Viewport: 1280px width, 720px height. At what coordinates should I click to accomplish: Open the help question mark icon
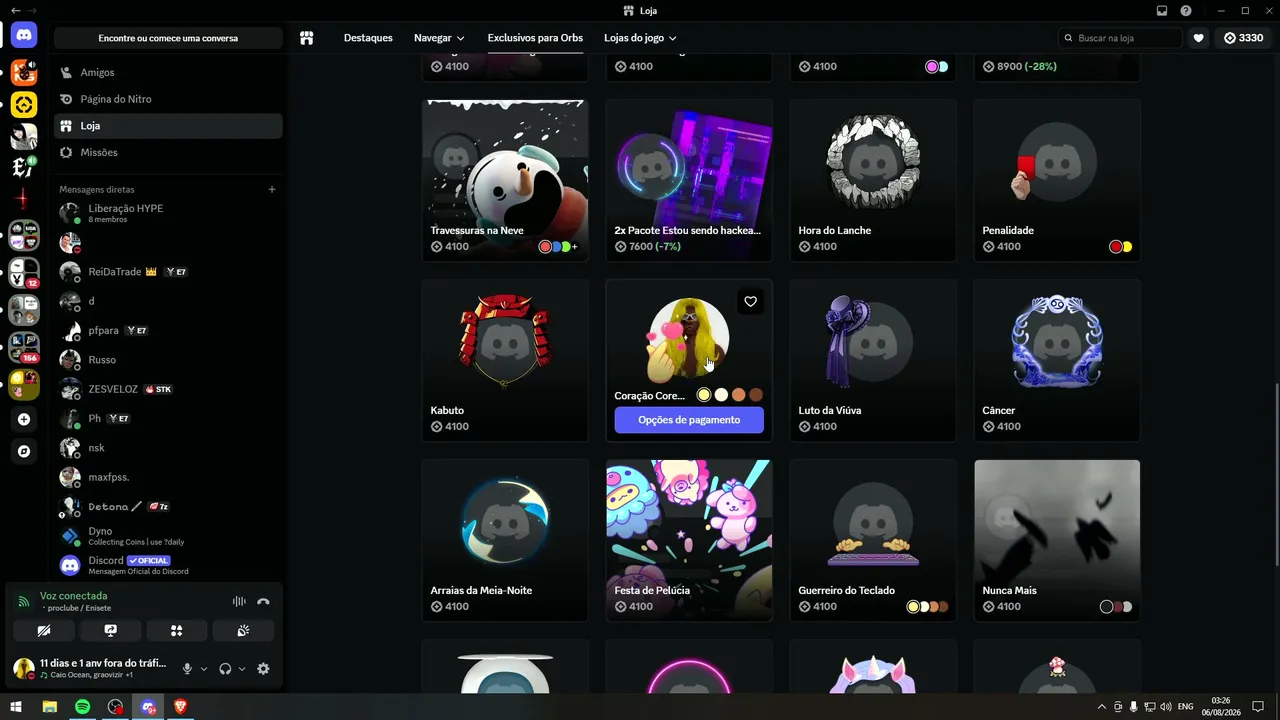[x=1186, y=11]
